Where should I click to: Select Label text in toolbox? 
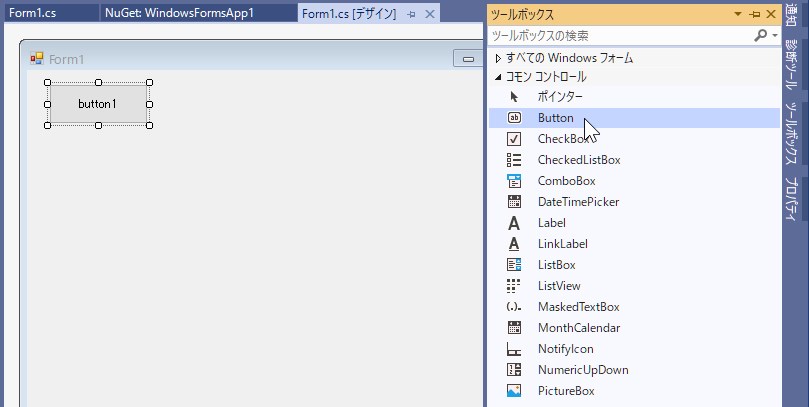tap(552, 223)
